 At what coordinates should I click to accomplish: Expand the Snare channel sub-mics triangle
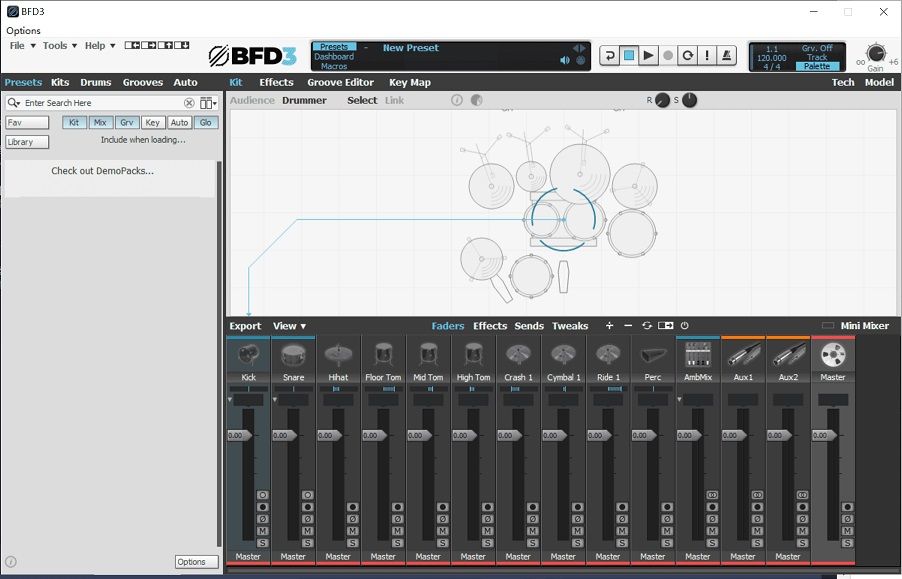tap(275, 399)
